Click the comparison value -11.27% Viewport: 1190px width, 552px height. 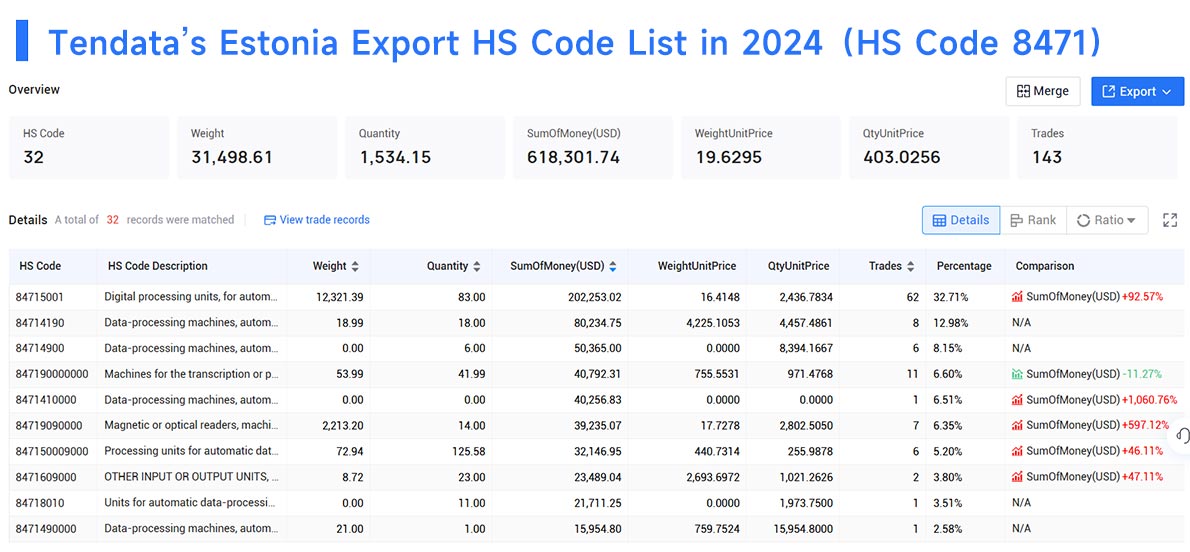[1141, 374]
